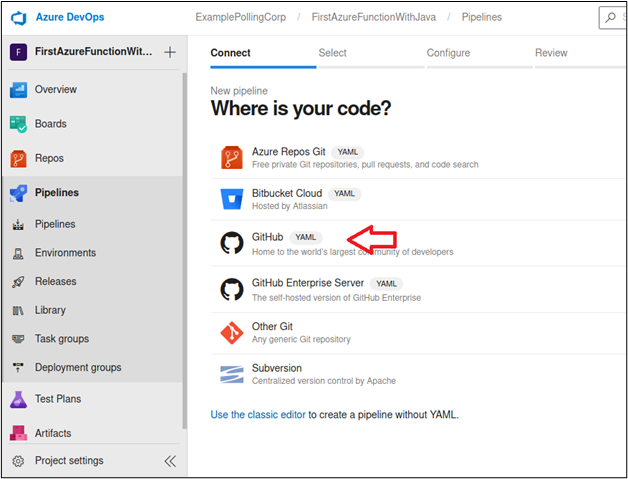Go to Repos sidebar icon
The height and width of the screenshot is (479, 628).
click(x=18, y=159)
